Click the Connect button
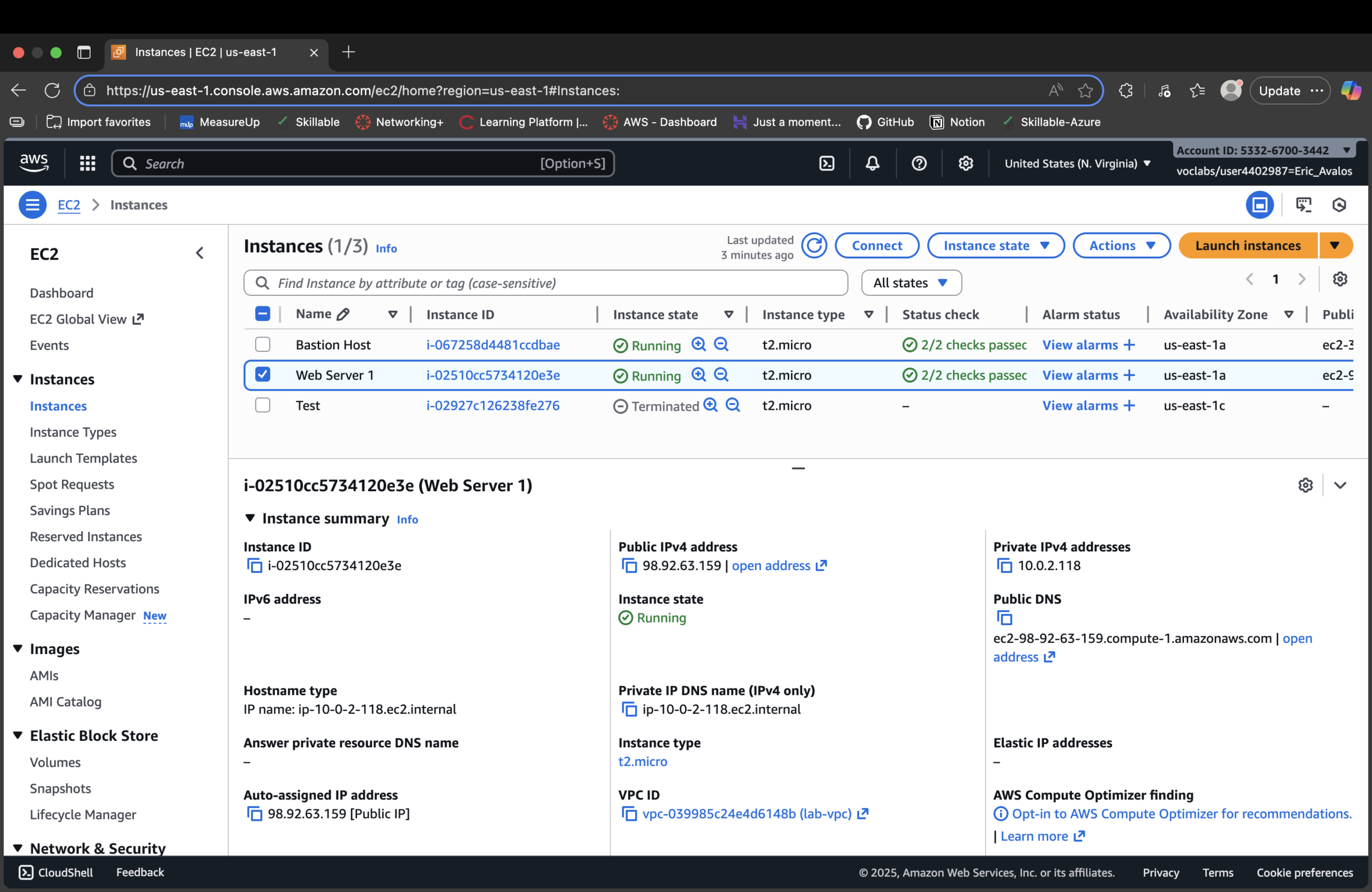 (877, 245)
